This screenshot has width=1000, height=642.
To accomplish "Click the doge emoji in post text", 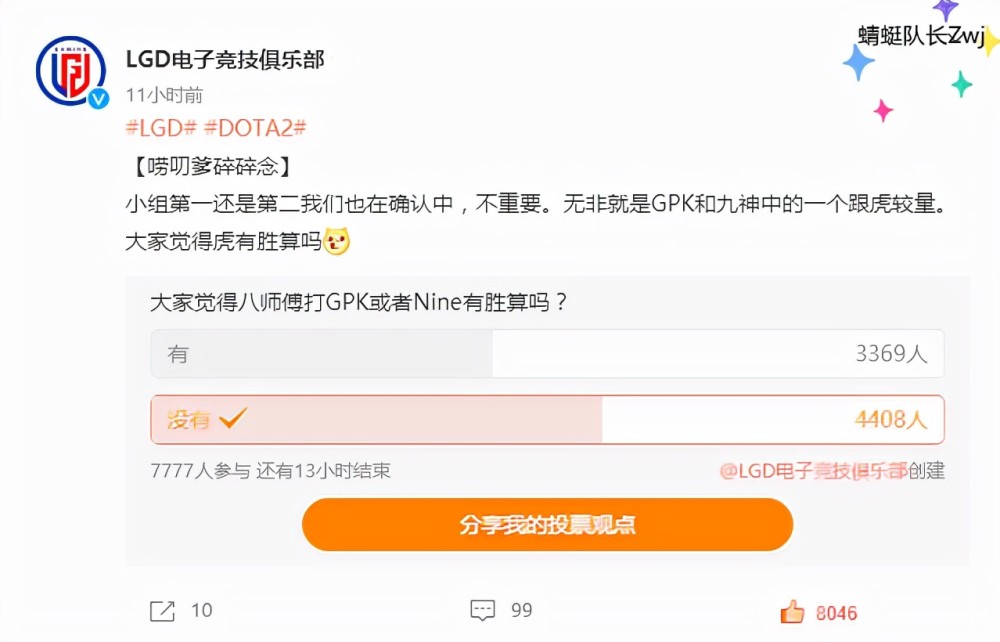I will [337, 241].
